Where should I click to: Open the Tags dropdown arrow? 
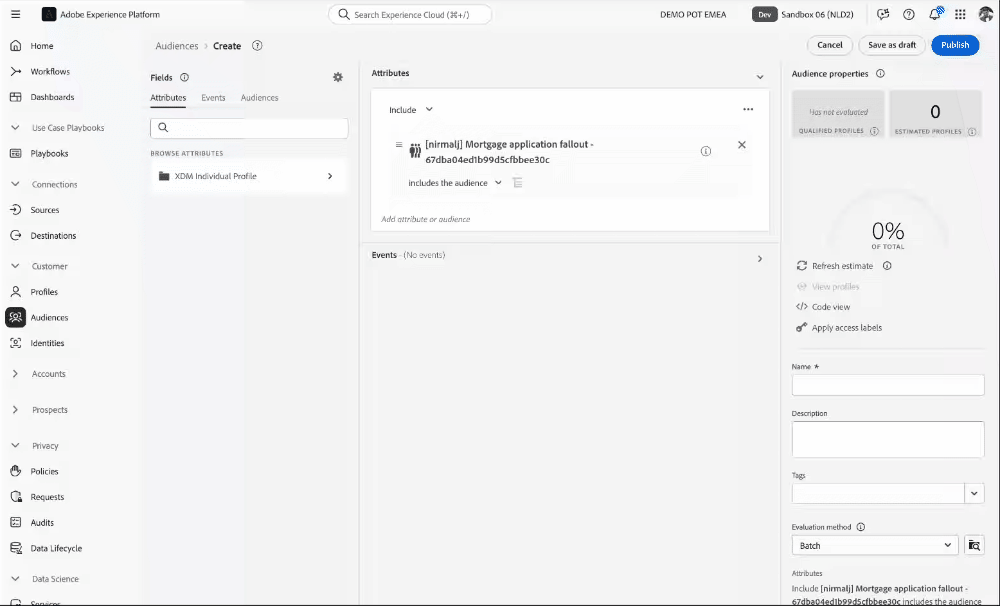pyautogui.click(x=974, y=493)
